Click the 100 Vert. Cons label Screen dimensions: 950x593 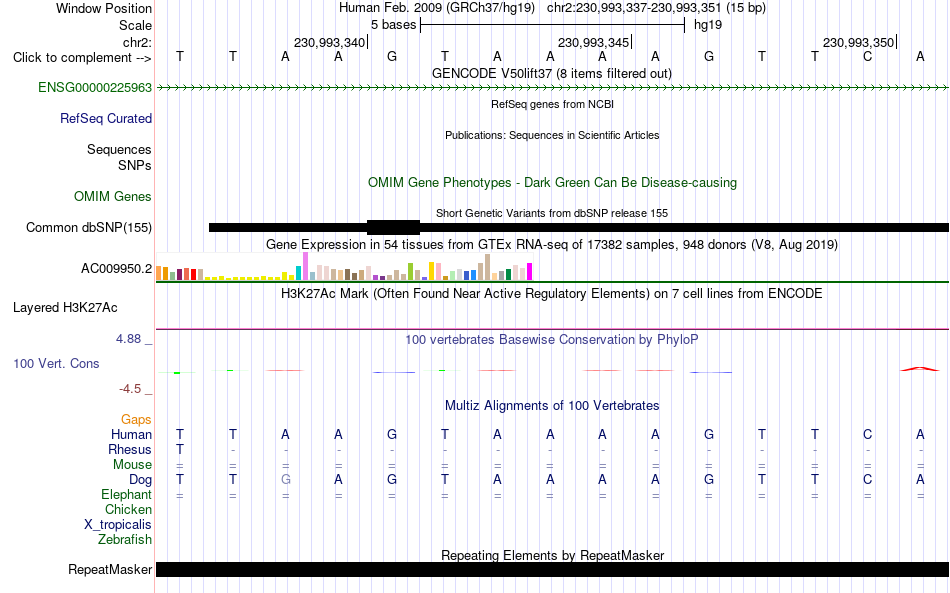[56, 363]
